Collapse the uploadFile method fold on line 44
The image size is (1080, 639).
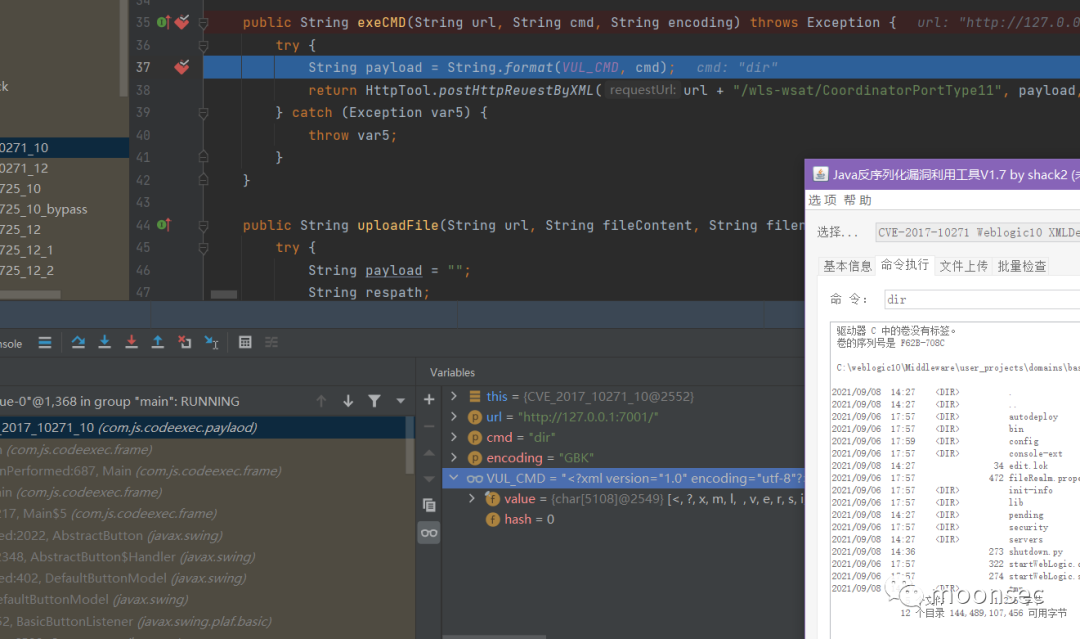pyautogui.click(x=203, y=225)
